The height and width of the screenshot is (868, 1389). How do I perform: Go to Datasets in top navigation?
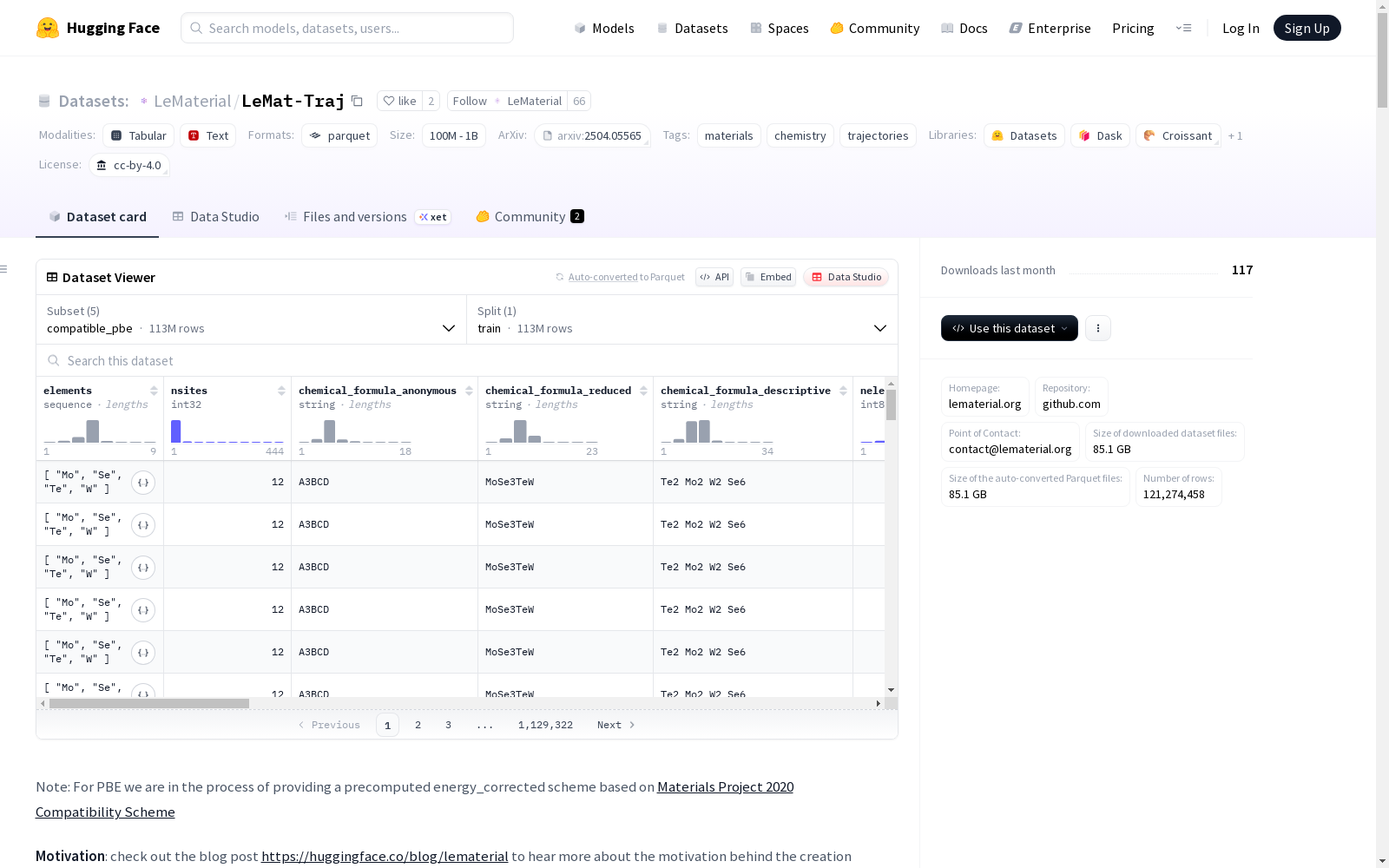(693, 28)
